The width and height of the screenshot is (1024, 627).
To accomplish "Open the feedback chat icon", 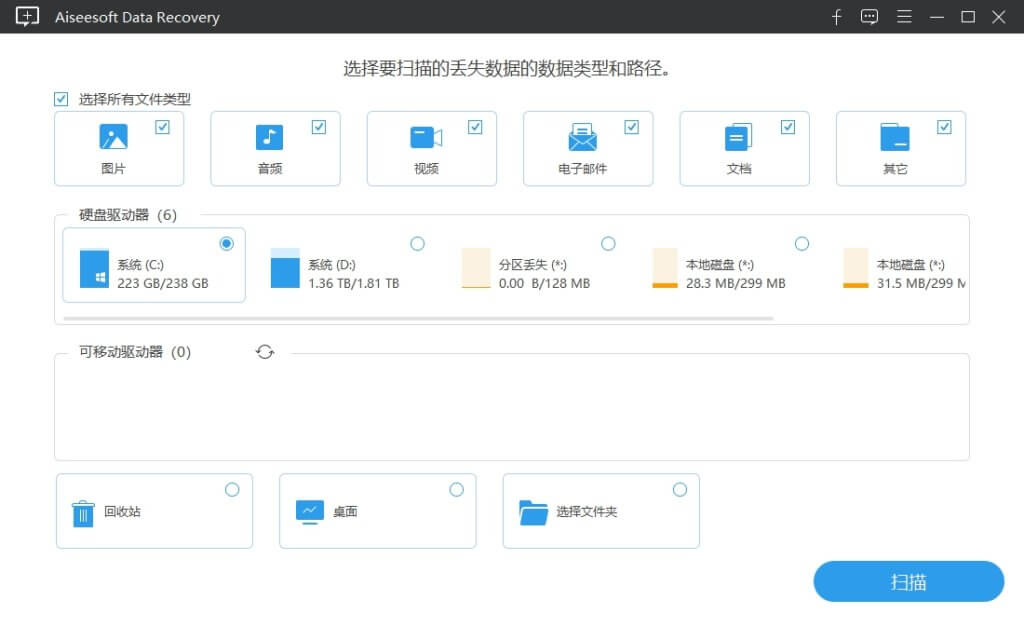I will click(870, 17).
